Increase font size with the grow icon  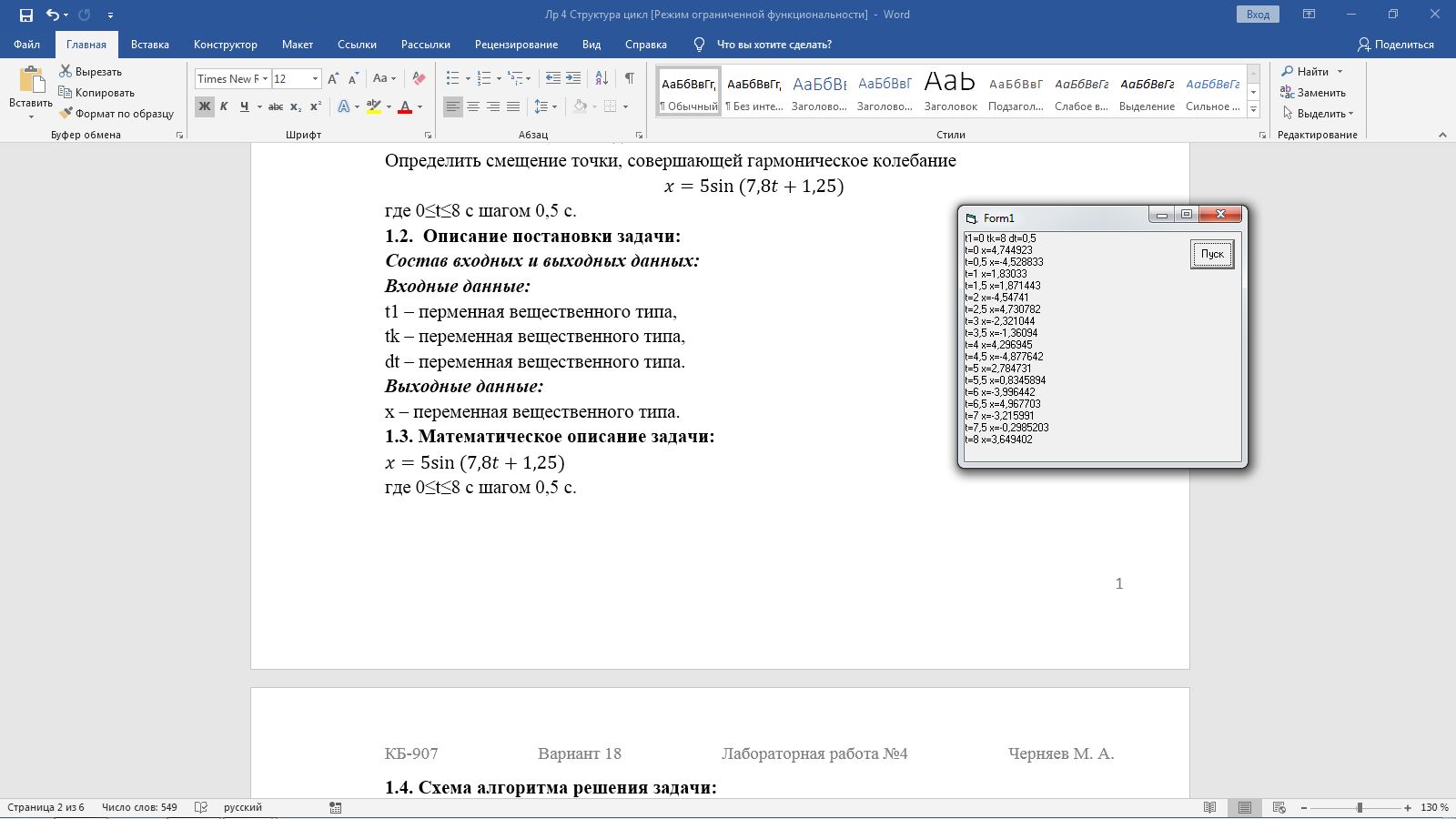tap(333, 78)
